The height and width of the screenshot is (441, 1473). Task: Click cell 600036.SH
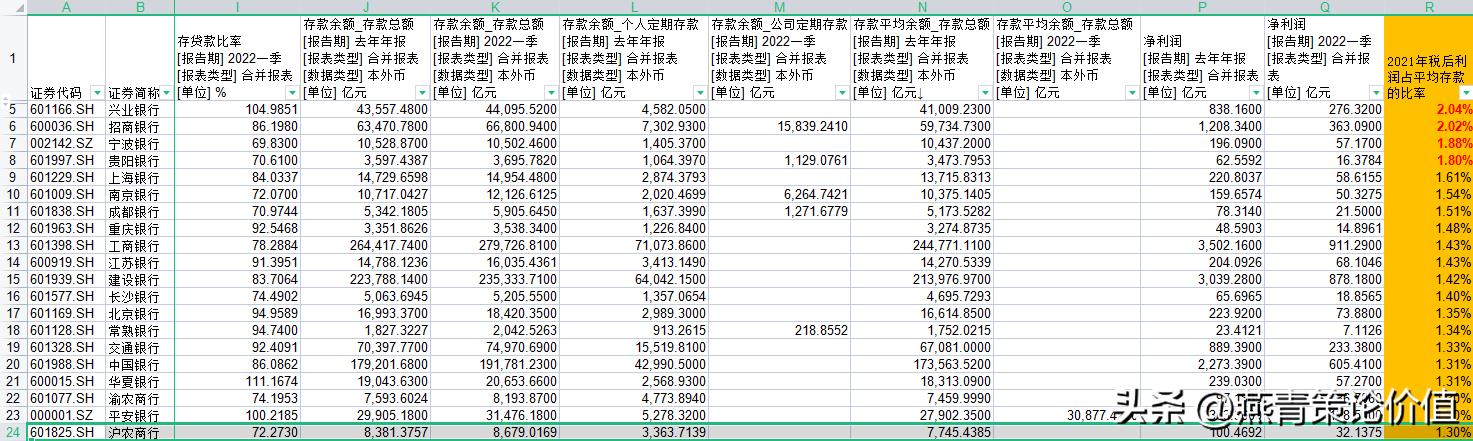click(66, 125)
